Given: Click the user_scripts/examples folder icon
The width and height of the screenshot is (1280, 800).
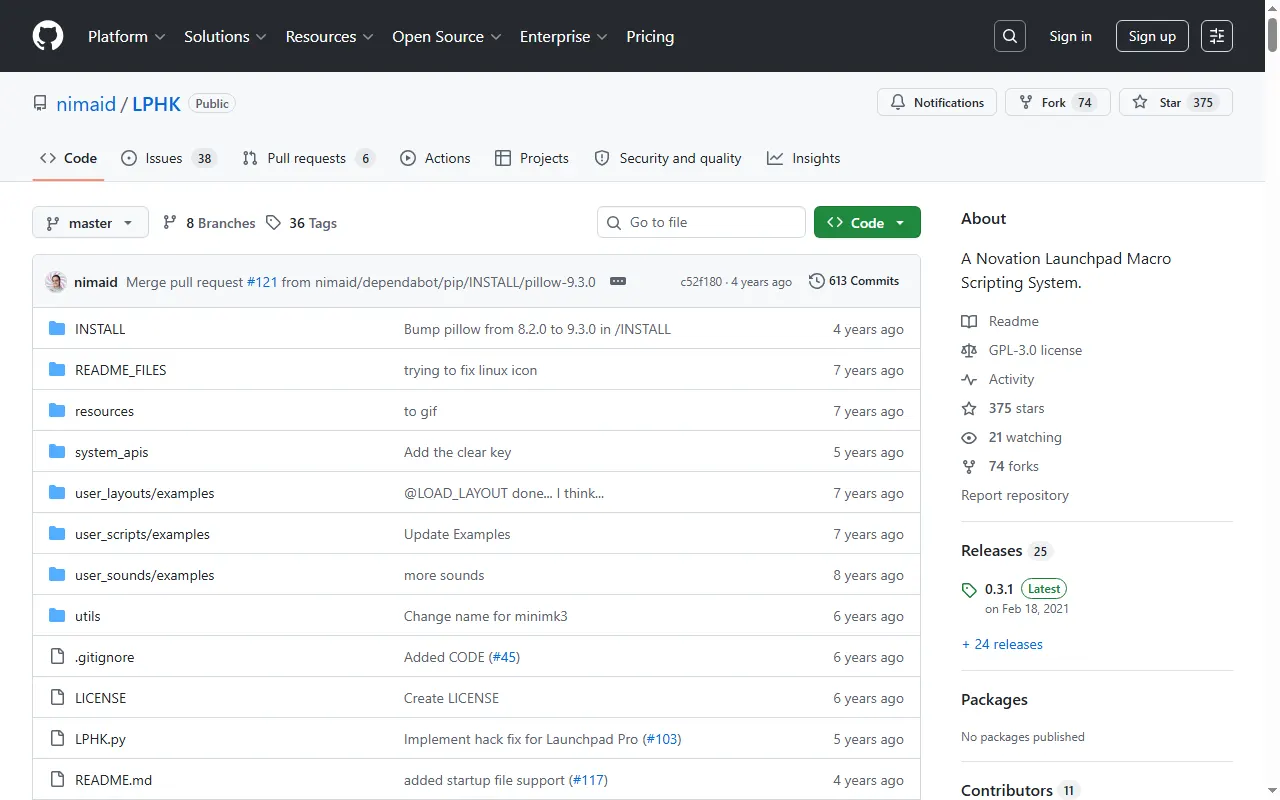Looking at the screenshot, I should pyautogui.click(x=57, y=534).
